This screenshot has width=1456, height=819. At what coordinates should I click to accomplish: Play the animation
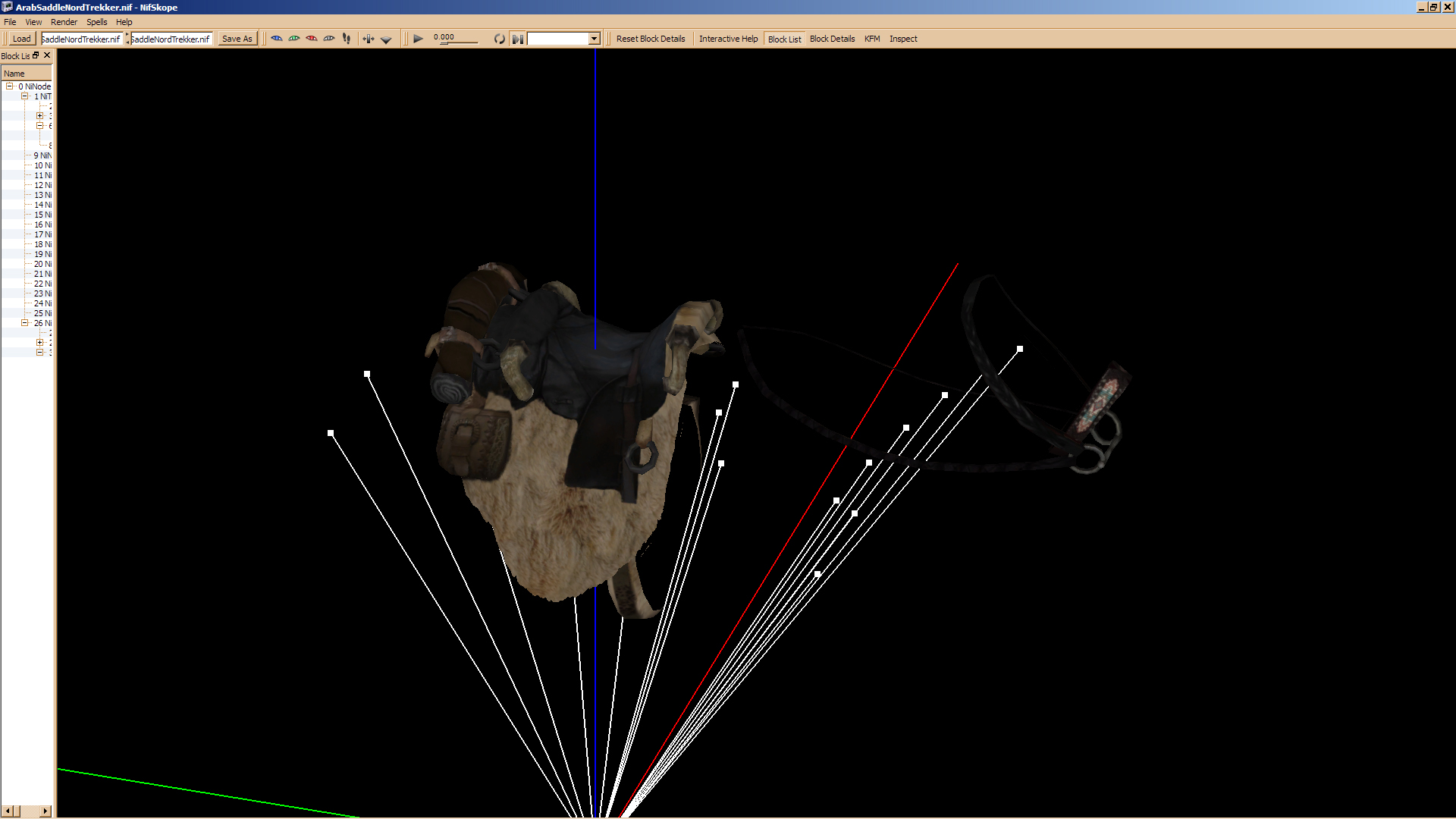click(x=418, y=39)
